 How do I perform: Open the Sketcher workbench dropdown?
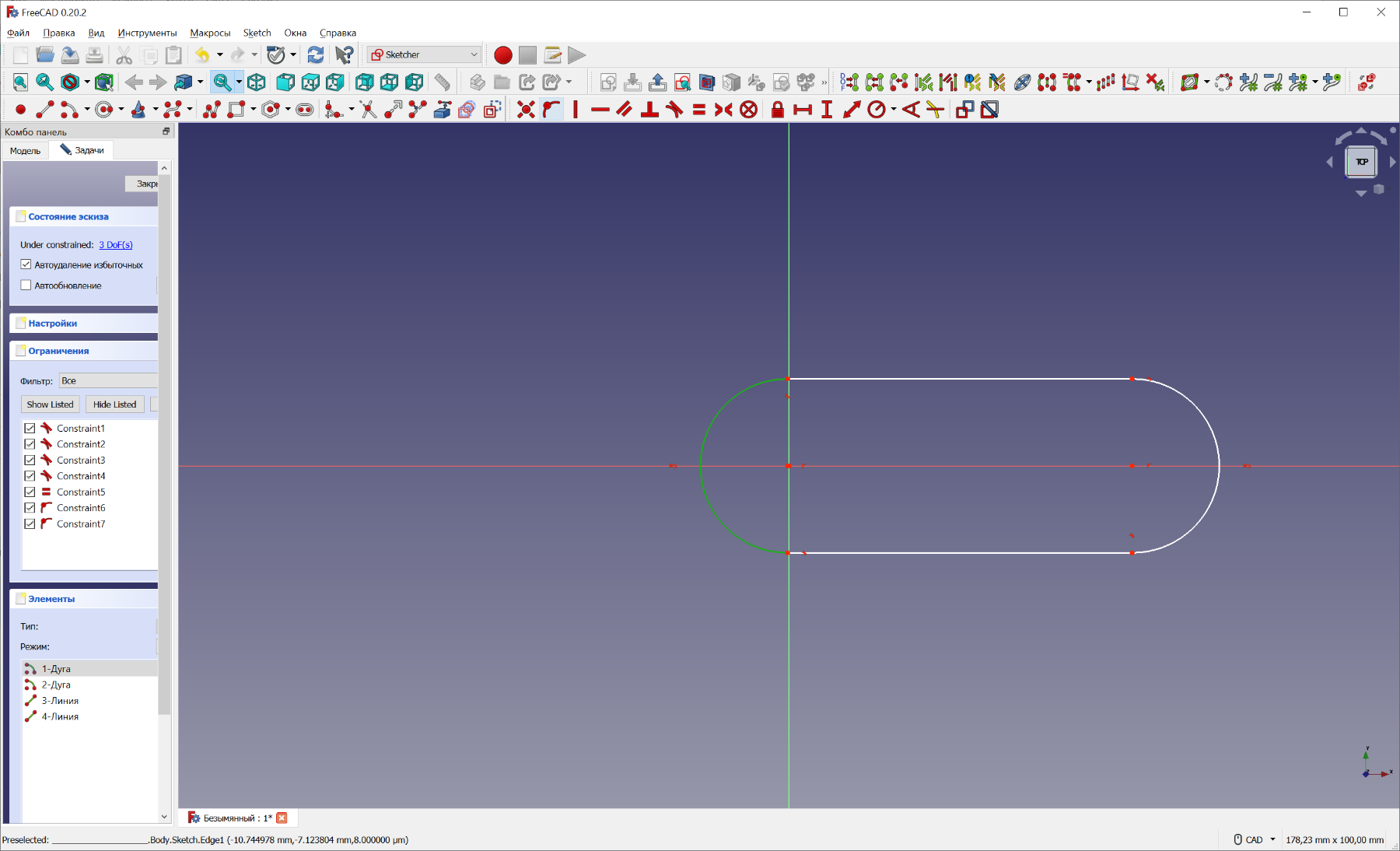424,54
